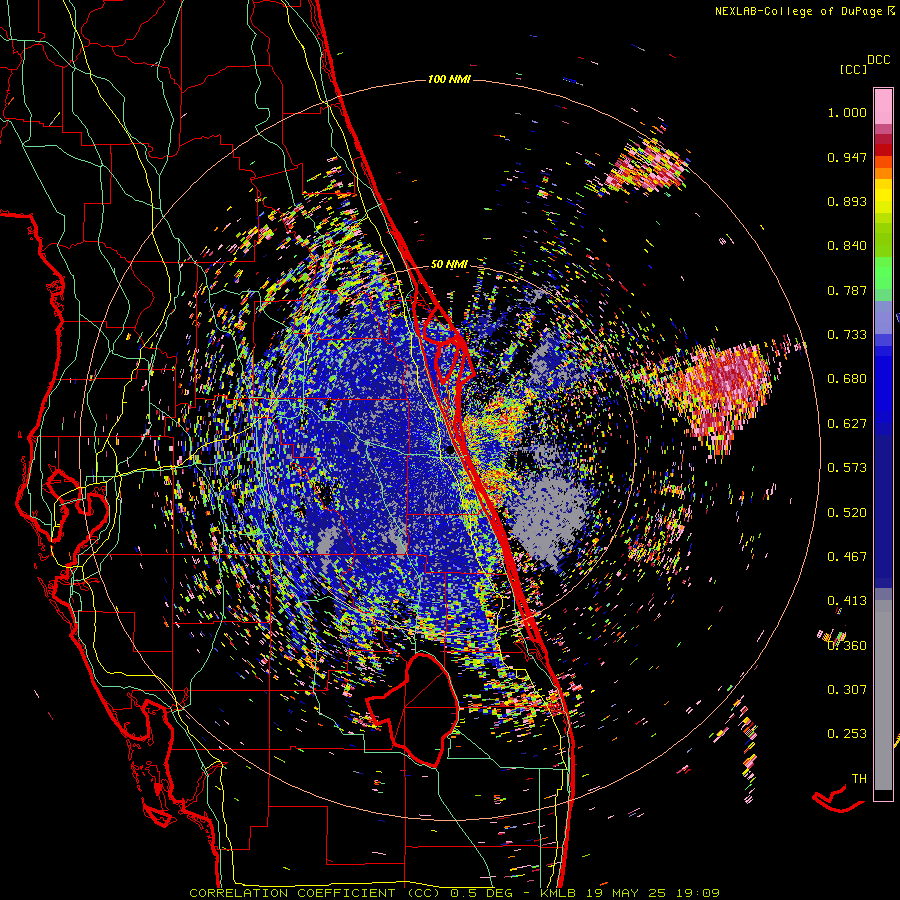Pick the yellow segment of the color bar
The image size is (900, 900).
tap(883, 196)
